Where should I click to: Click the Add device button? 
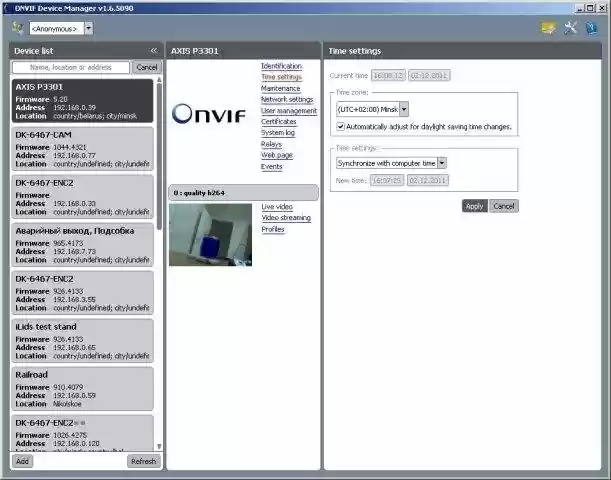(x=22, y=461)
